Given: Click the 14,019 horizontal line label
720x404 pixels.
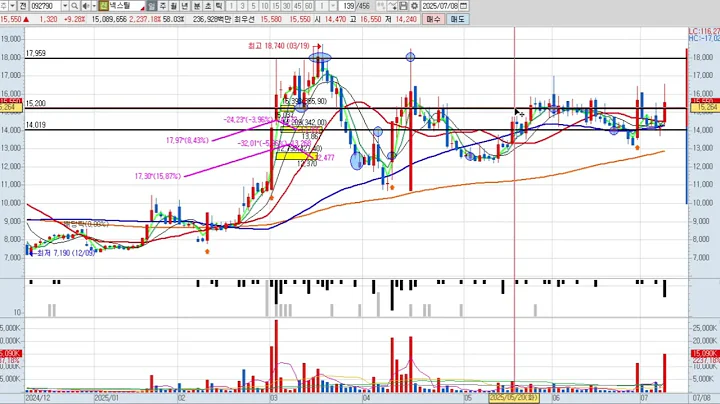Looking at the screenshot, I should 35,125.
